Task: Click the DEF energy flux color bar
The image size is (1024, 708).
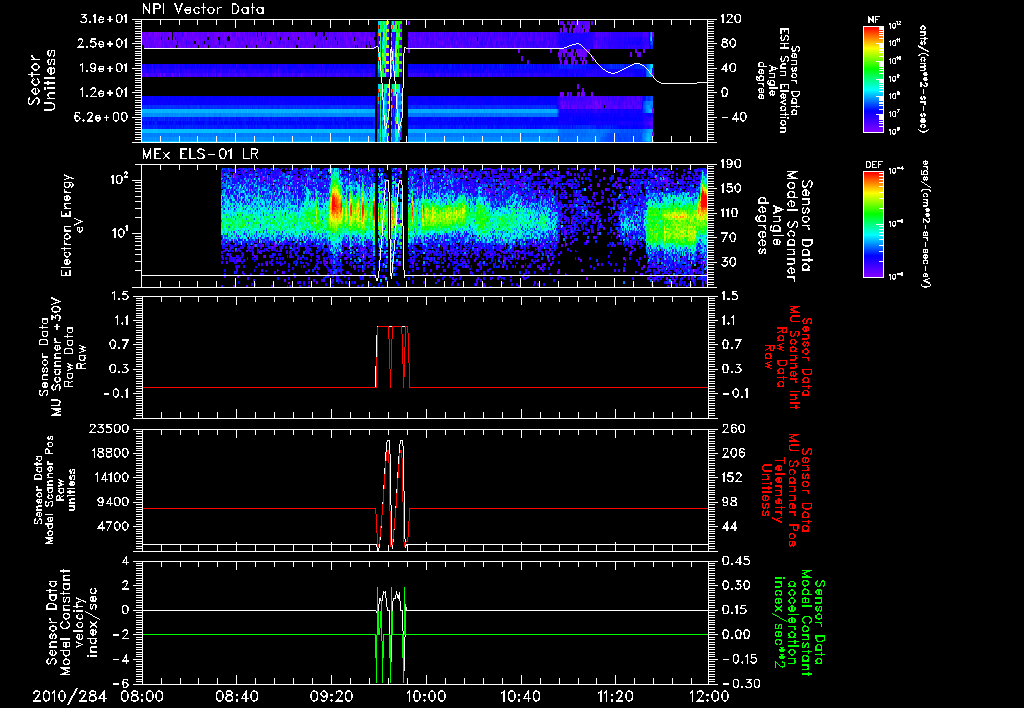Action: pos(874,224)
